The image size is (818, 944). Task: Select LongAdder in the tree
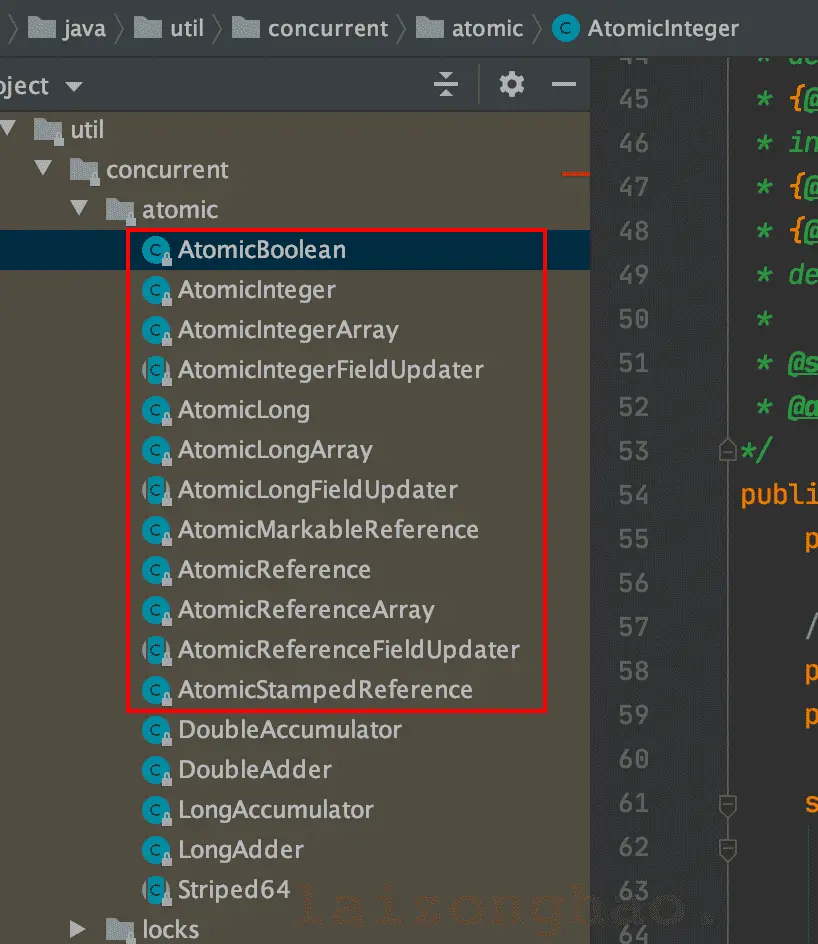coord(241,850)
